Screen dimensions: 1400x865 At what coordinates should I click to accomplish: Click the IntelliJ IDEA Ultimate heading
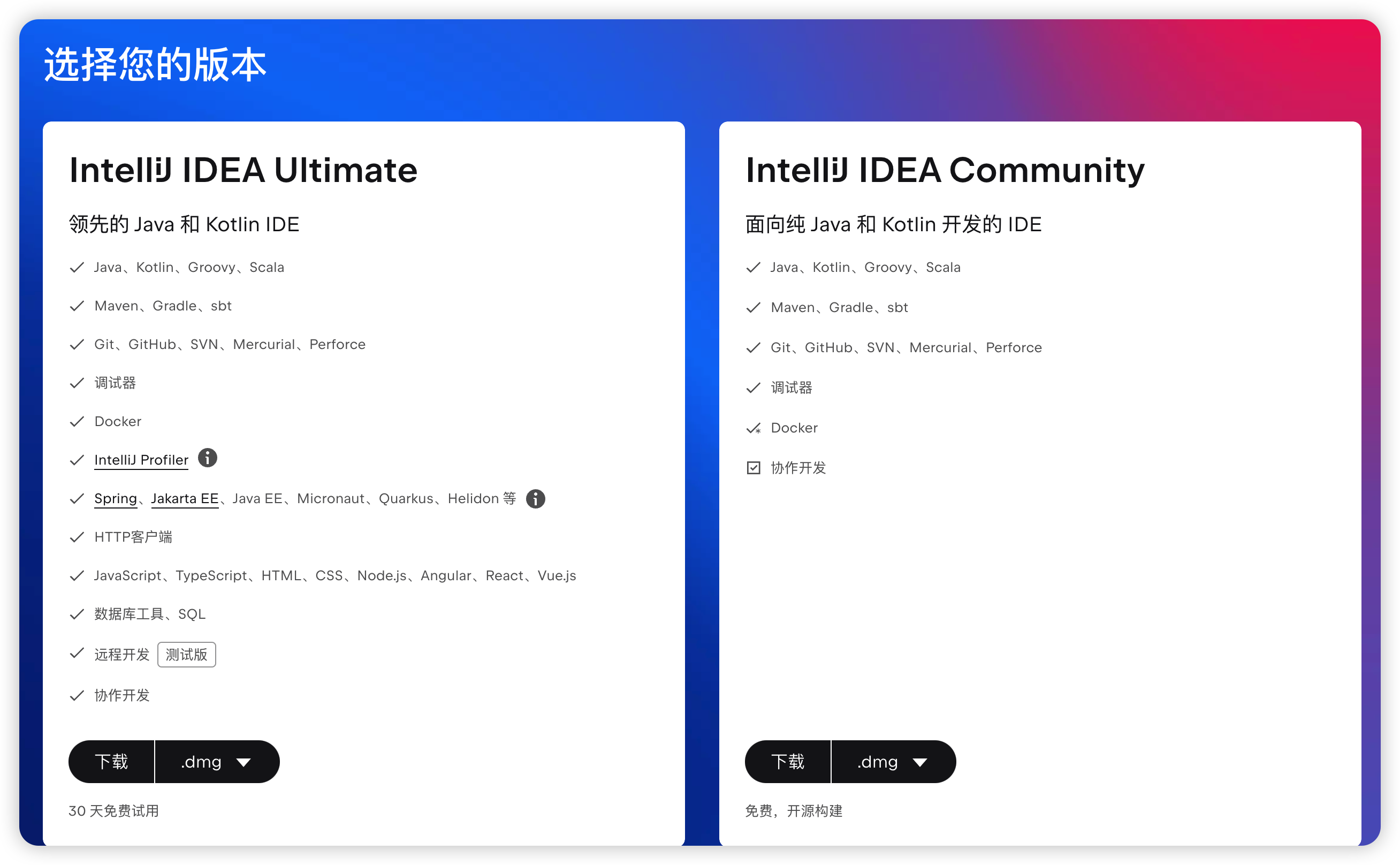(243, 170)
